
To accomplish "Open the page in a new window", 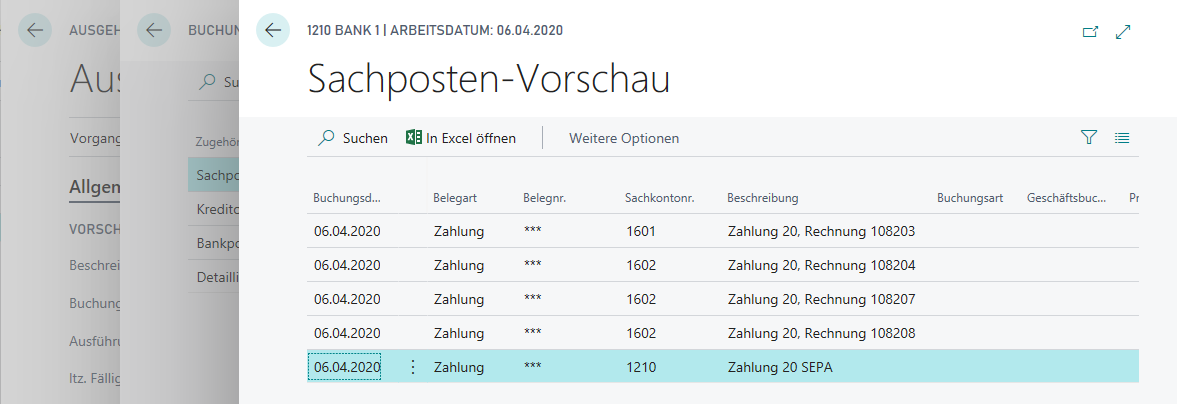I will pos(1090,32).
